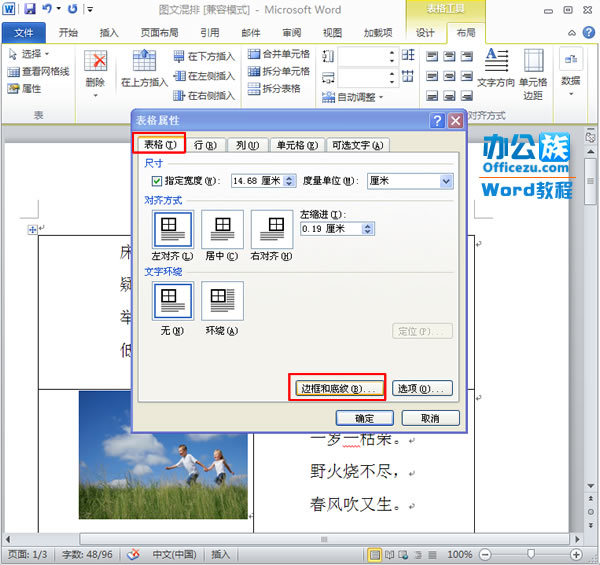Click OK (确定) button

pyautogui.click(x=365, y=418)
